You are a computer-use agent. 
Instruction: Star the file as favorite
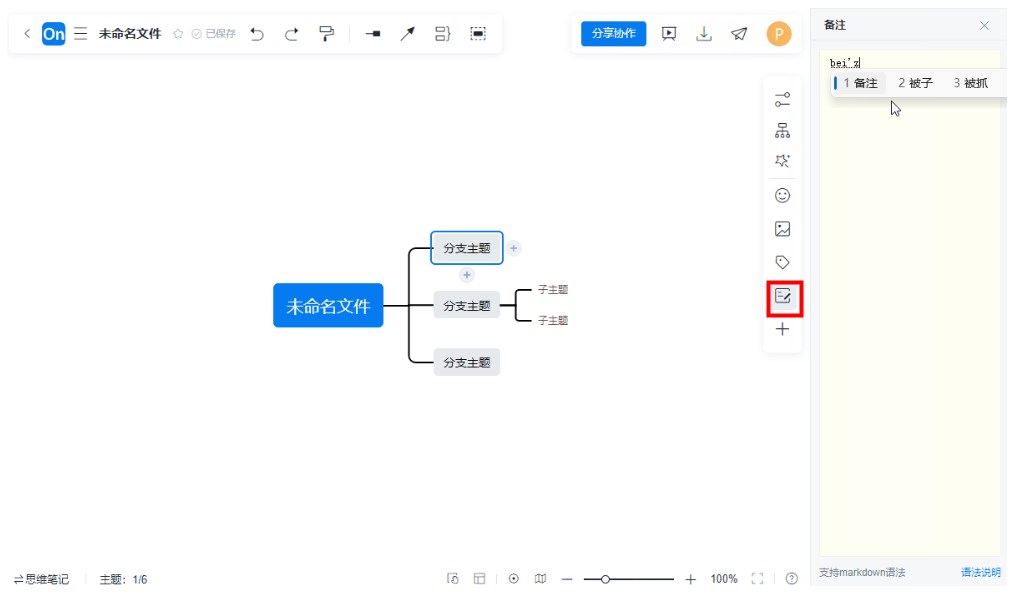(178, 34)
